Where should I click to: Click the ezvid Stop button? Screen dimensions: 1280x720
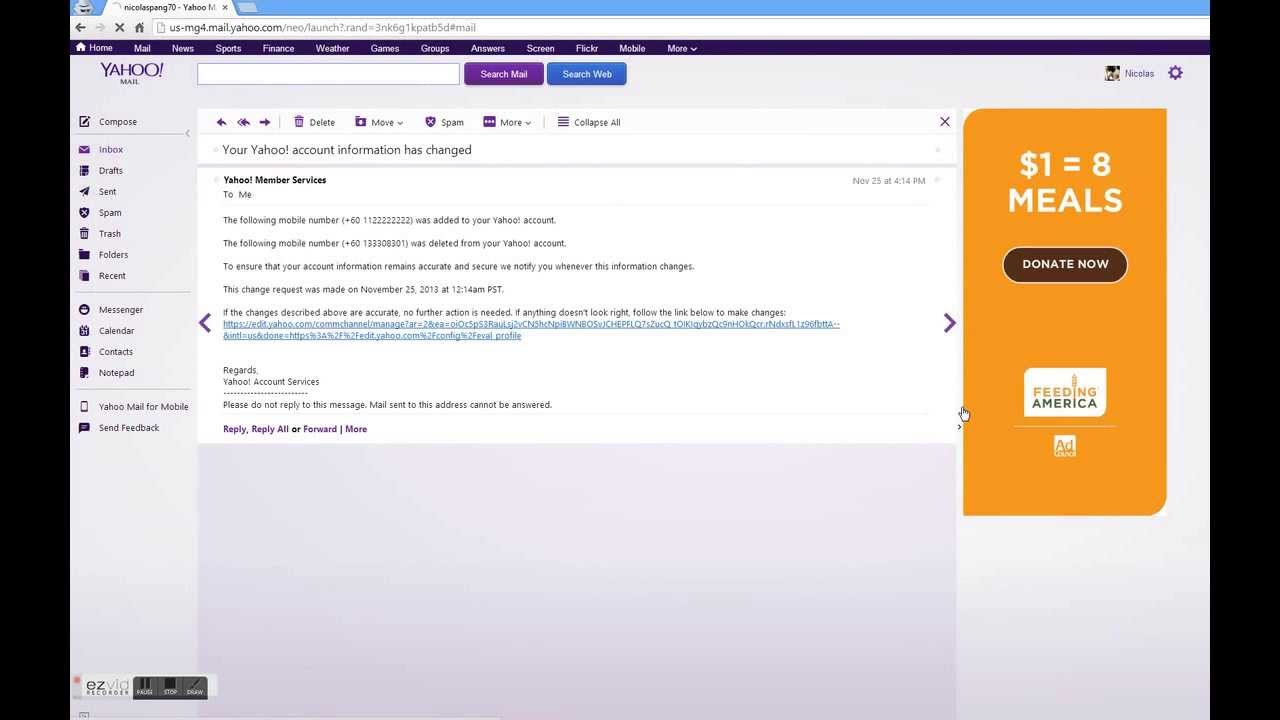click(170, 686)
